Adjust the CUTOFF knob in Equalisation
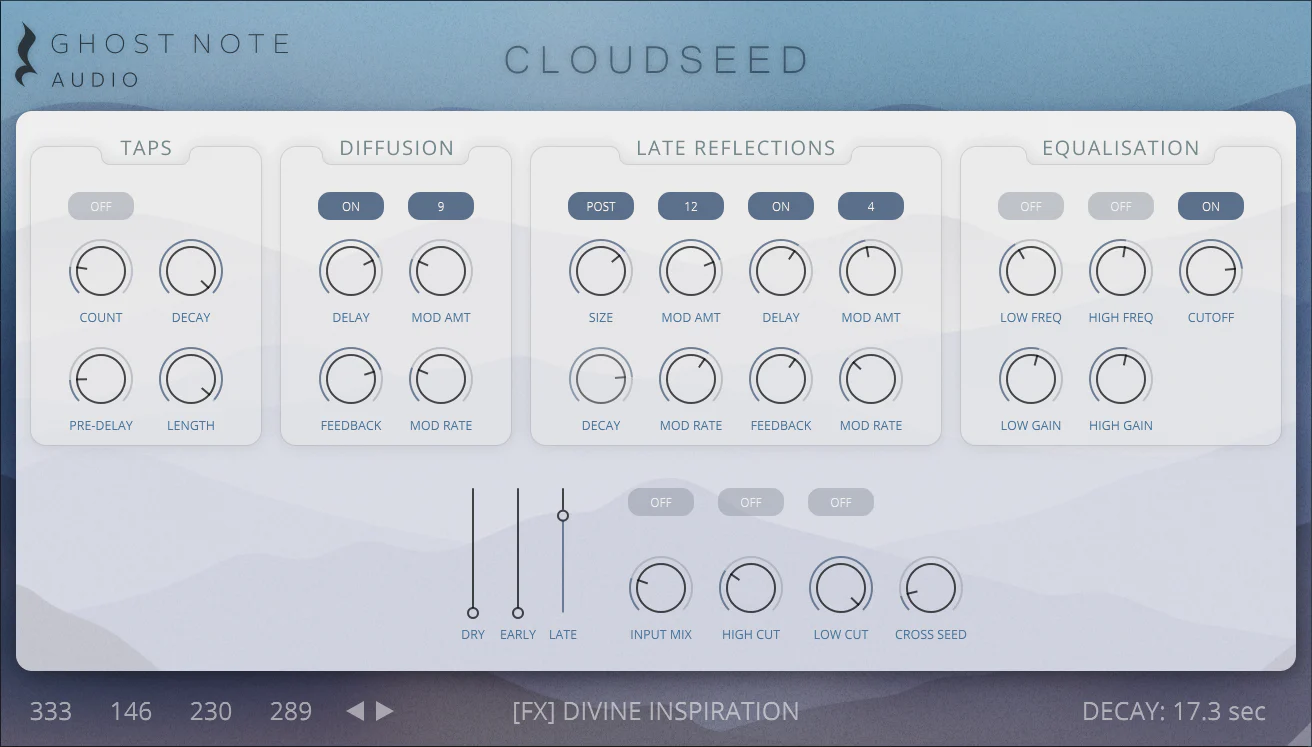This screenshot has width=1312, height=747. coord(1211,270)
